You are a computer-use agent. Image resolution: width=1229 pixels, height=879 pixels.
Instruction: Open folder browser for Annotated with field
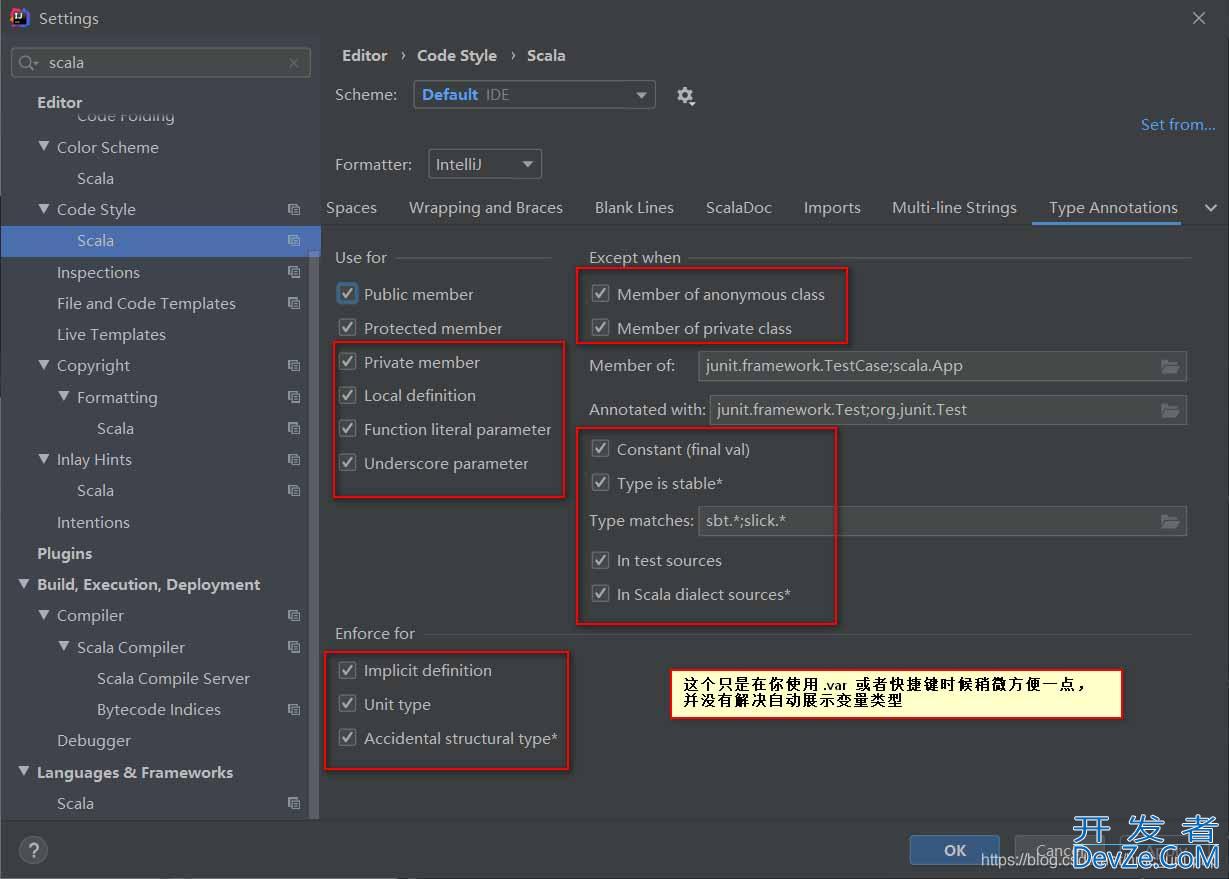[x=1170, y=410]
